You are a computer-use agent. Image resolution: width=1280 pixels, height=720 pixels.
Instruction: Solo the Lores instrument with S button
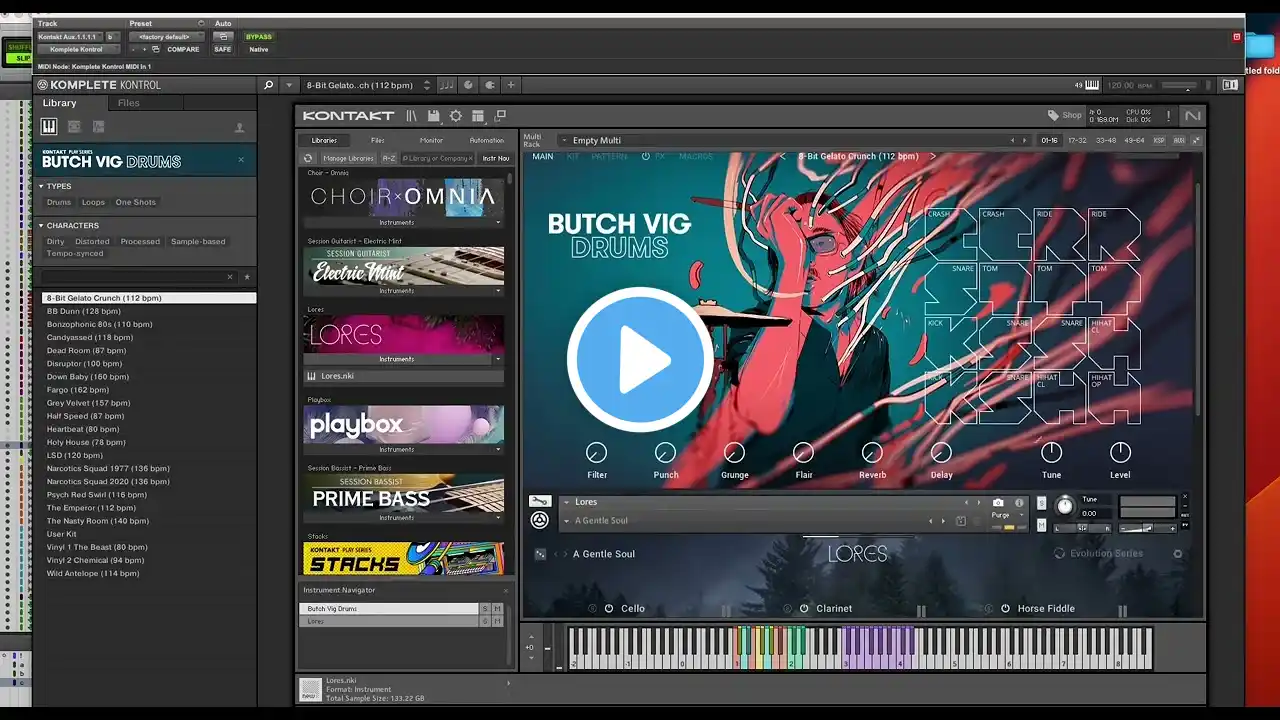coord(1041,503)
